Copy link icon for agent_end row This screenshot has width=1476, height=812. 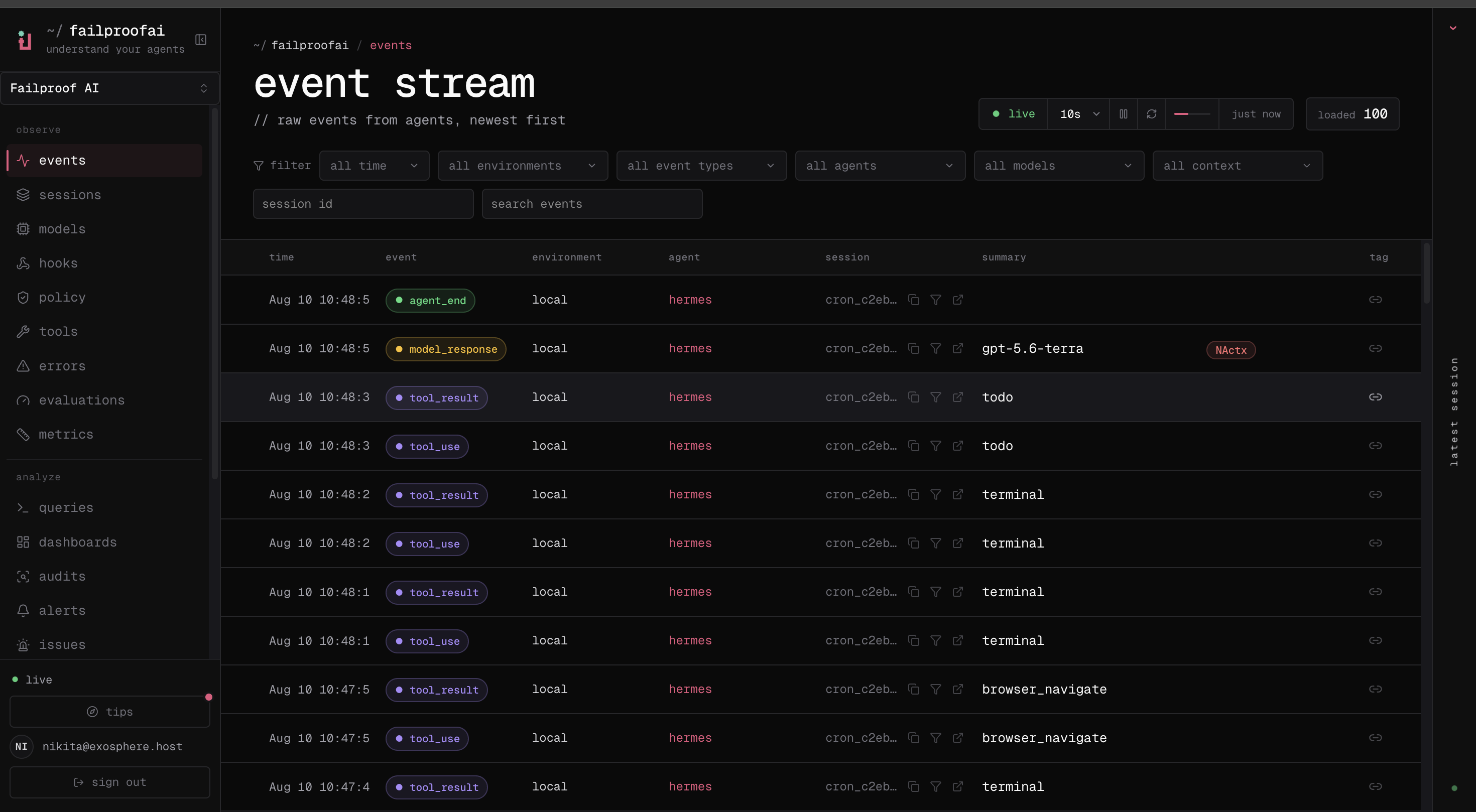tap(1375, 300)
